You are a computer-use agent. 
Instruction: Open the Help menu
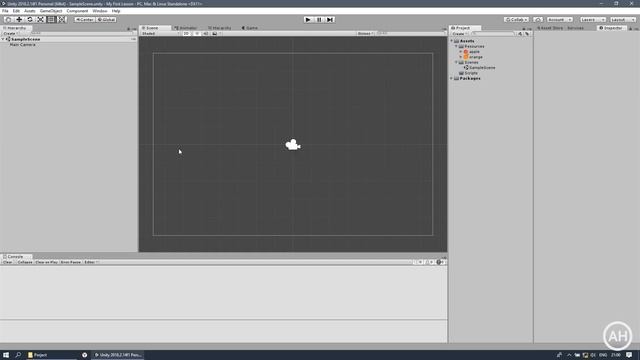(x=116, y=11)
